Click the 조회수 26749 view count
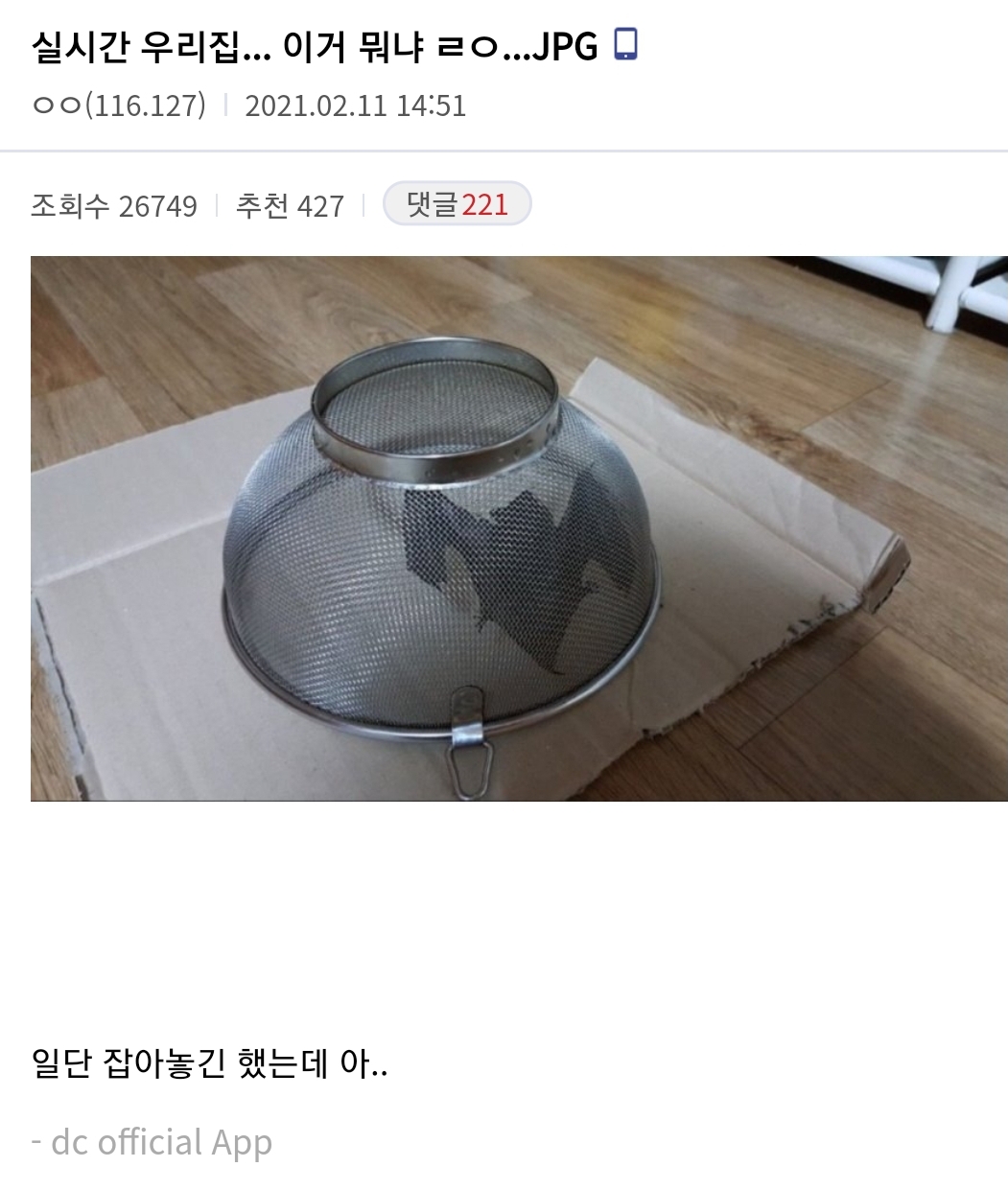 114,205
